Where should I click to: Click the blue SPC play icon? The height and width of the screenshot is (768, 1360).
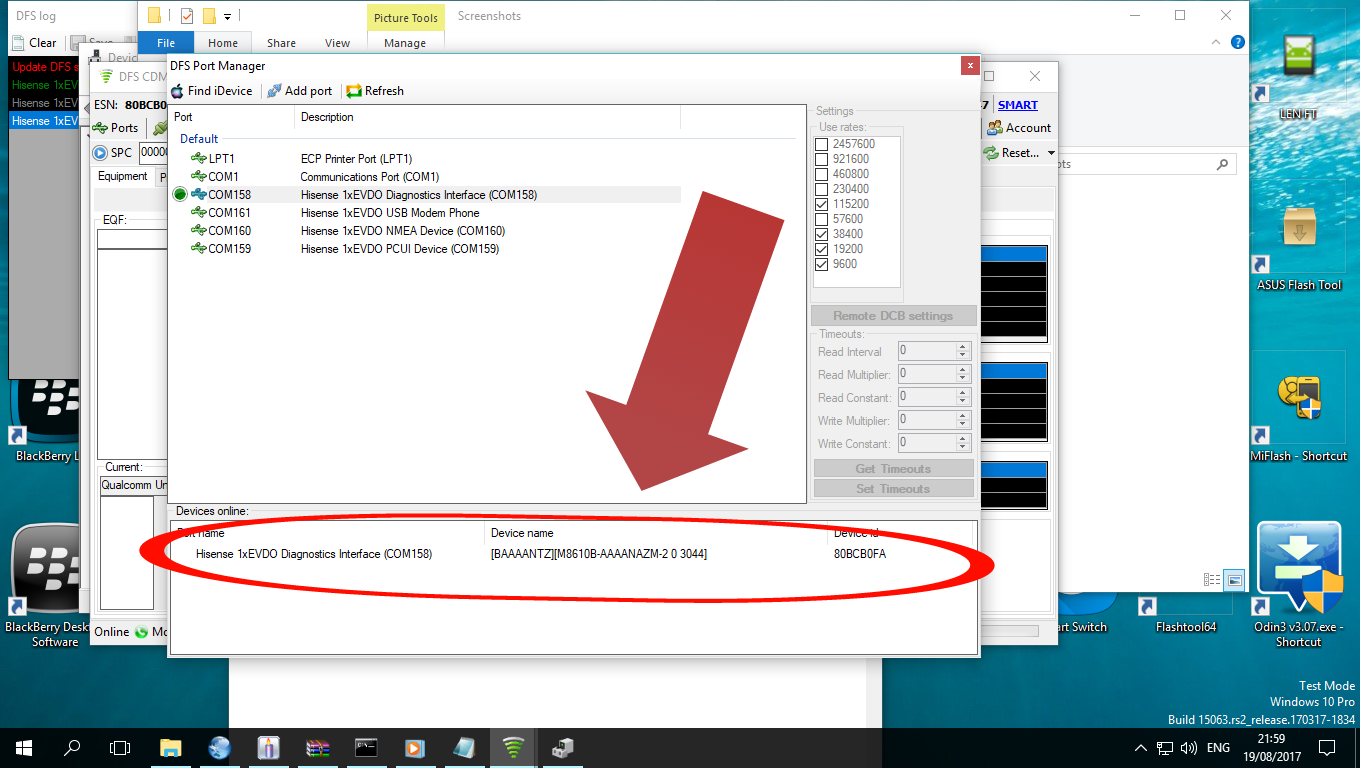pyautogui.click(x=100, y=153)
